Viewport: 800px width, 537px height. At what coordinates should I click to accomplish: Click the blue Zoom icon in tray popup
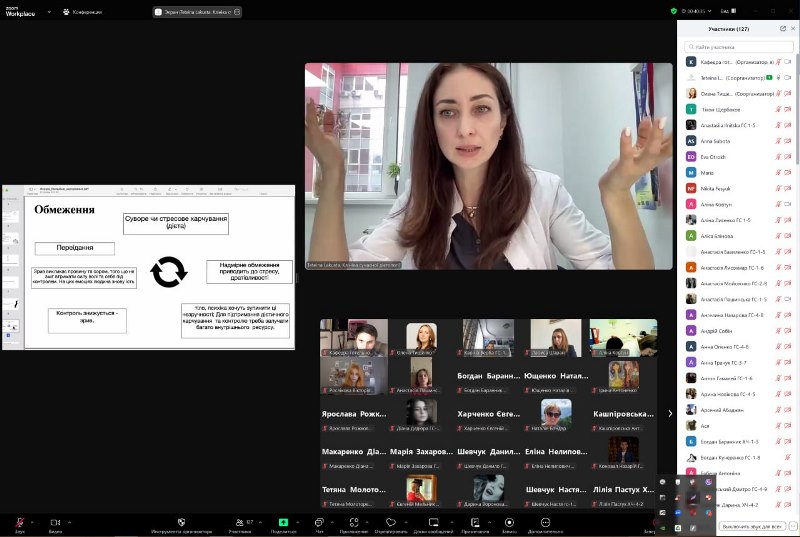click(678, 513)
